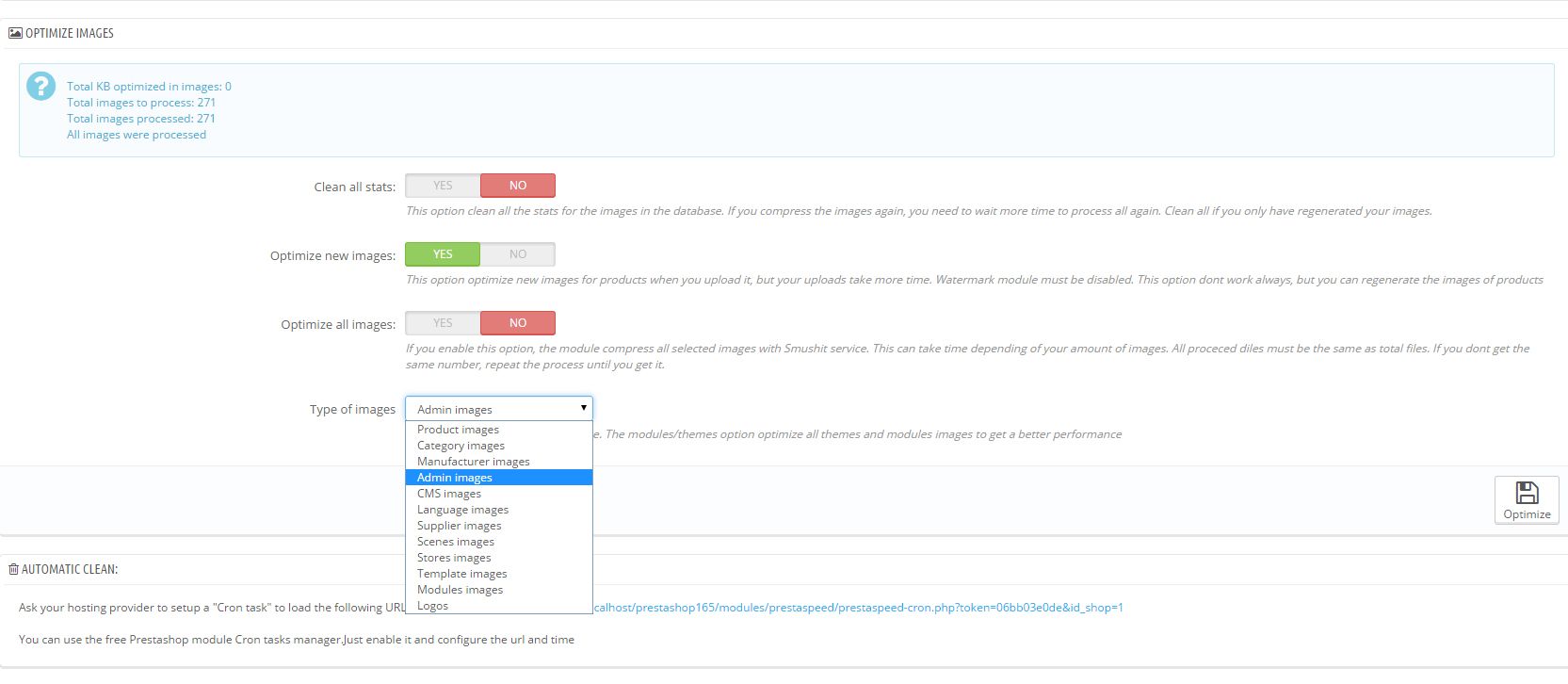Set Optimize all images to NO
This screenshot has width=1568, height=684.
click(518, 323)
